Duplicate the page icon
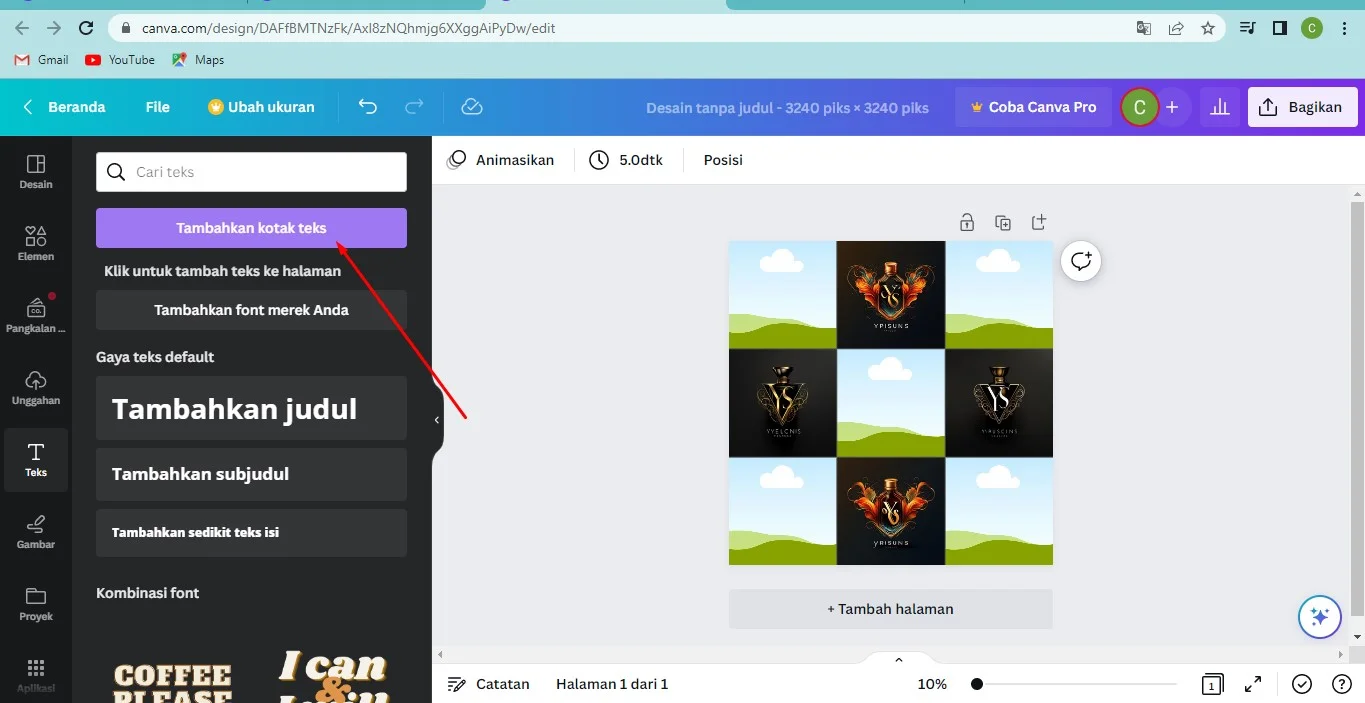The image size is (1365, 703). [1003, 222]
